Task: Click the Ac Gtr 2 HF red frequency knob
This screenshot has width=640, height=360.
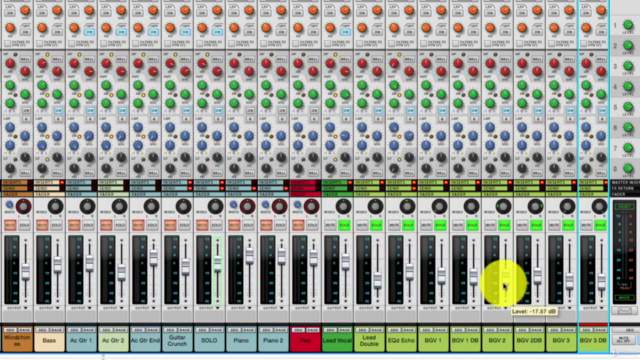Action: (121, 71)
